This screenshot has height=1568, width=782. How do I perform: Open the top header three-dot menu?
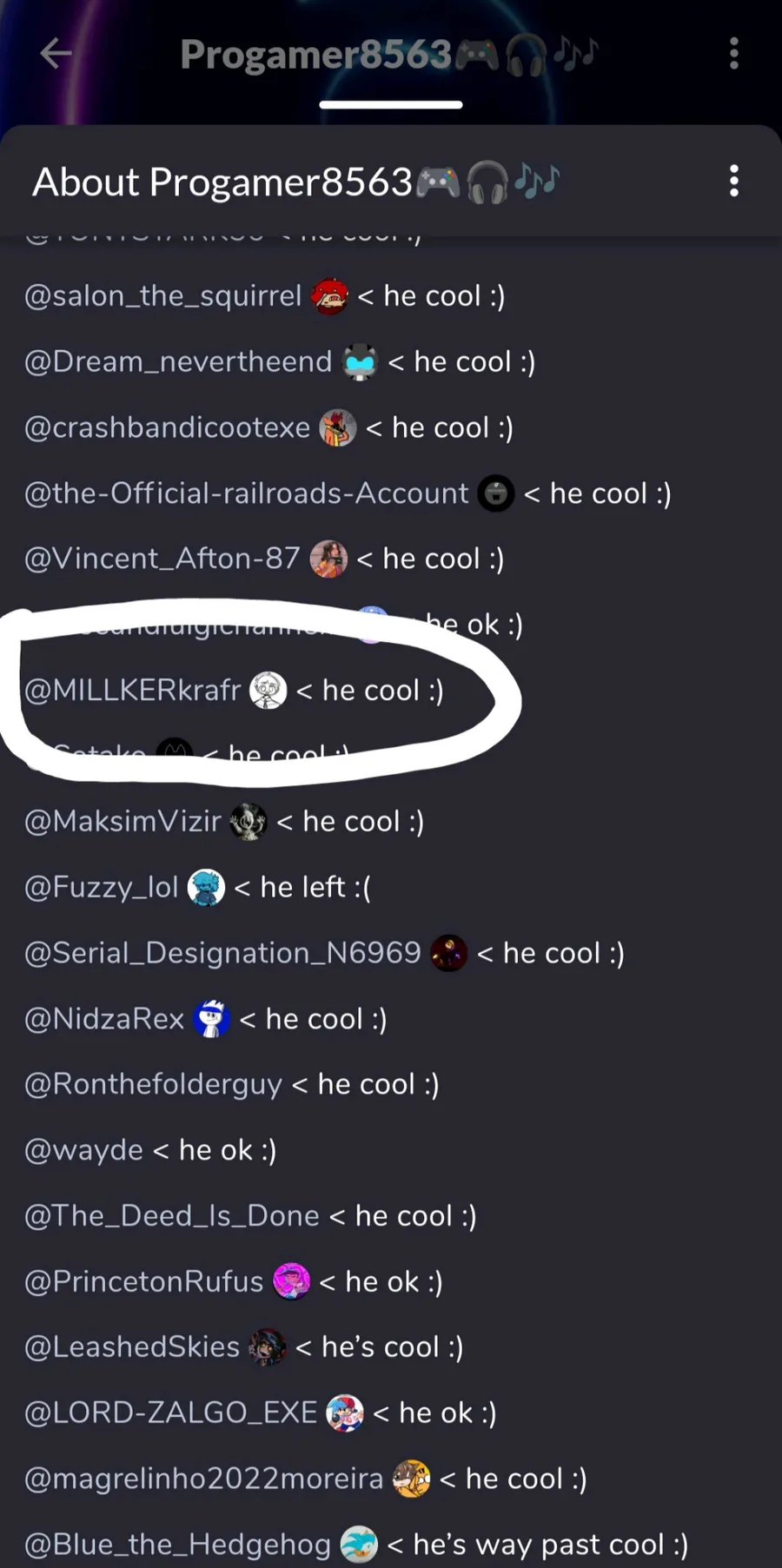pos(734,53)
